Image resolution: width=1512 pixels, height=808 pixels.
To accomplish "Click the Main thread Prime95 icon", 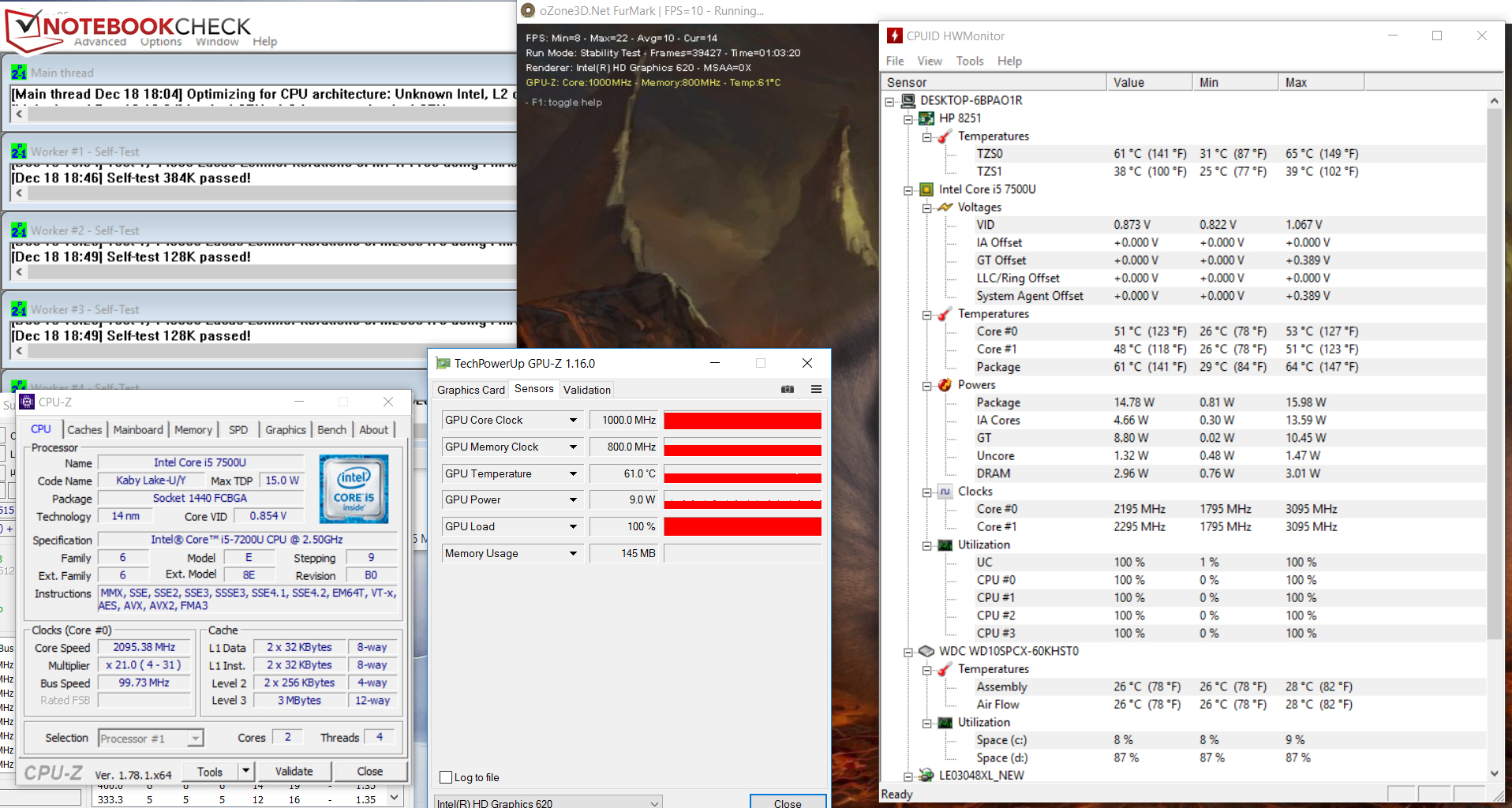I will pos(19,73).
